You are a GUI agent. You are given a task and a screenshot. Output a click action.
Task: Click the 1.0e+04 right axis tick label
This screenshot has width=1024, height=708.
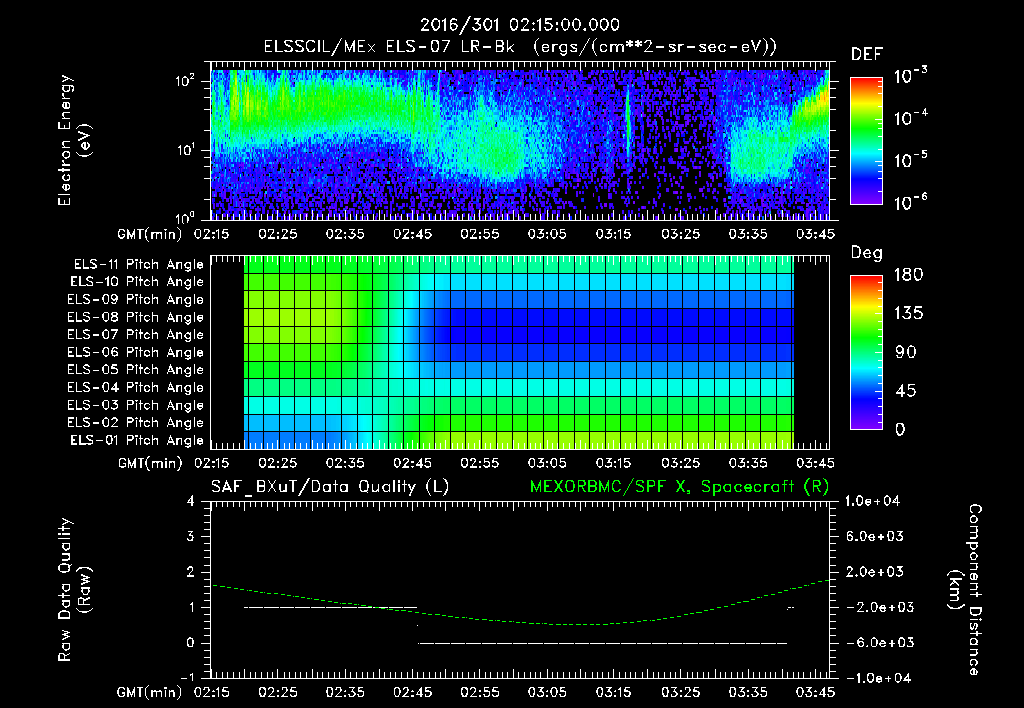click(872, 501)
